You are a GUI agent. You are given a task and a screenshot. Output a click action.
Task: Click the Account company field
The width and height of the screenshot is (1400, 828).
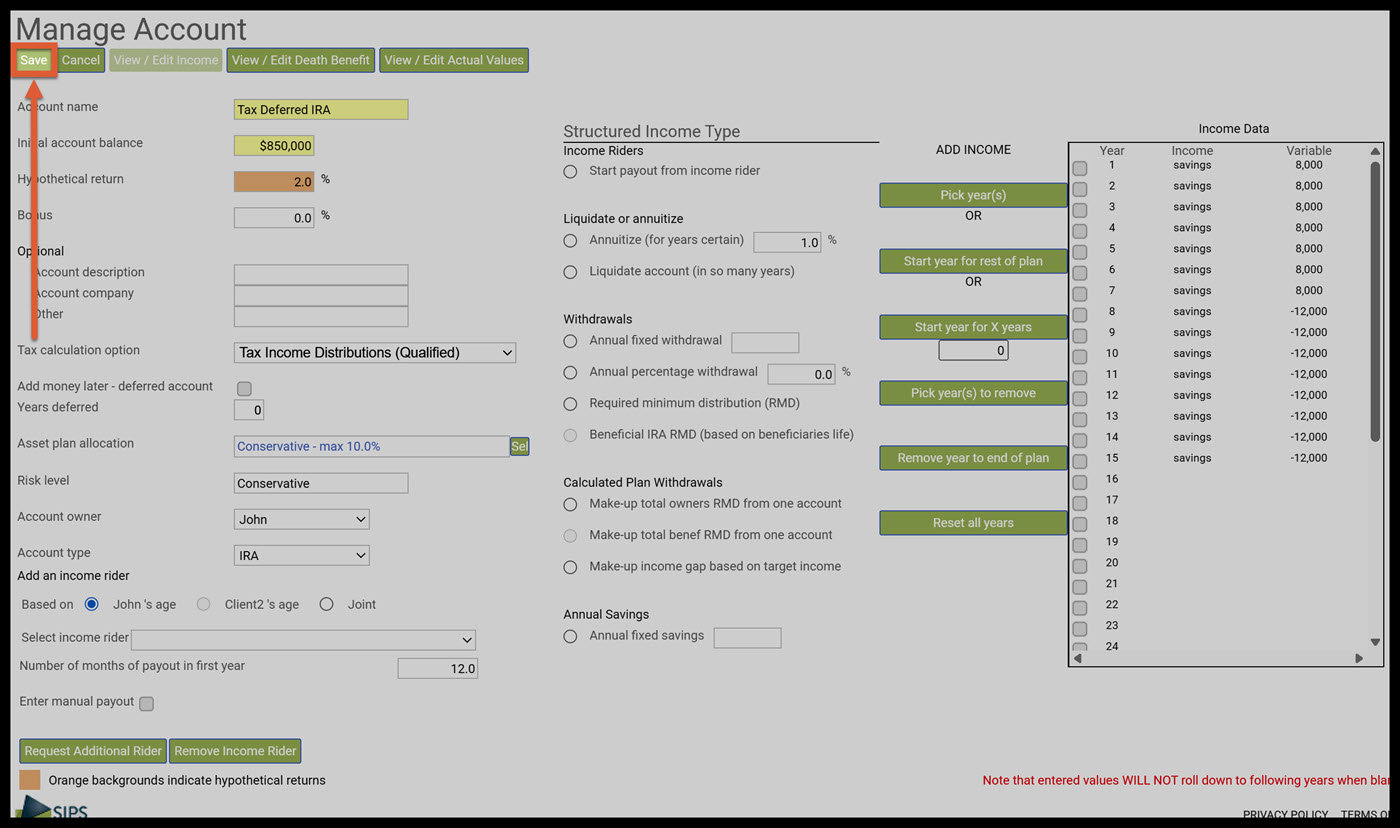pos(321,295)
